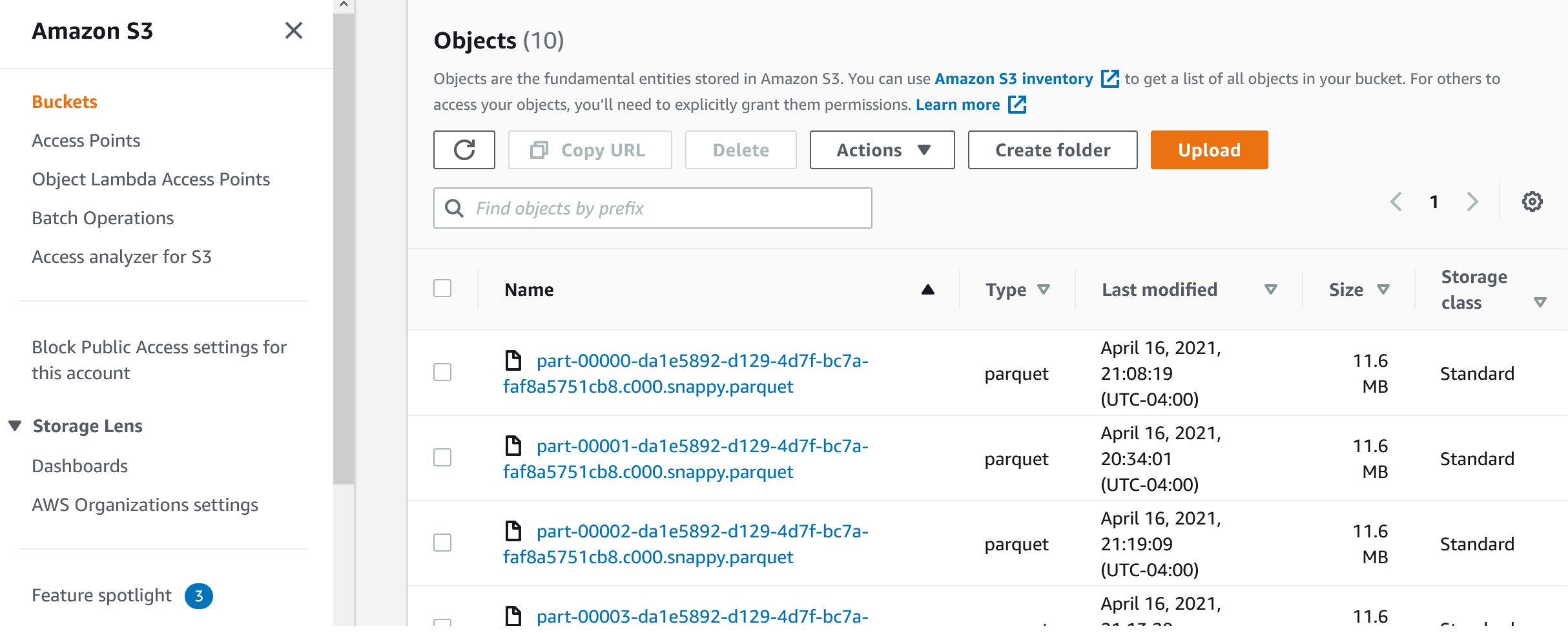Go to next page arrow
Screen dimensions: 1568x633
point(1472,202)
